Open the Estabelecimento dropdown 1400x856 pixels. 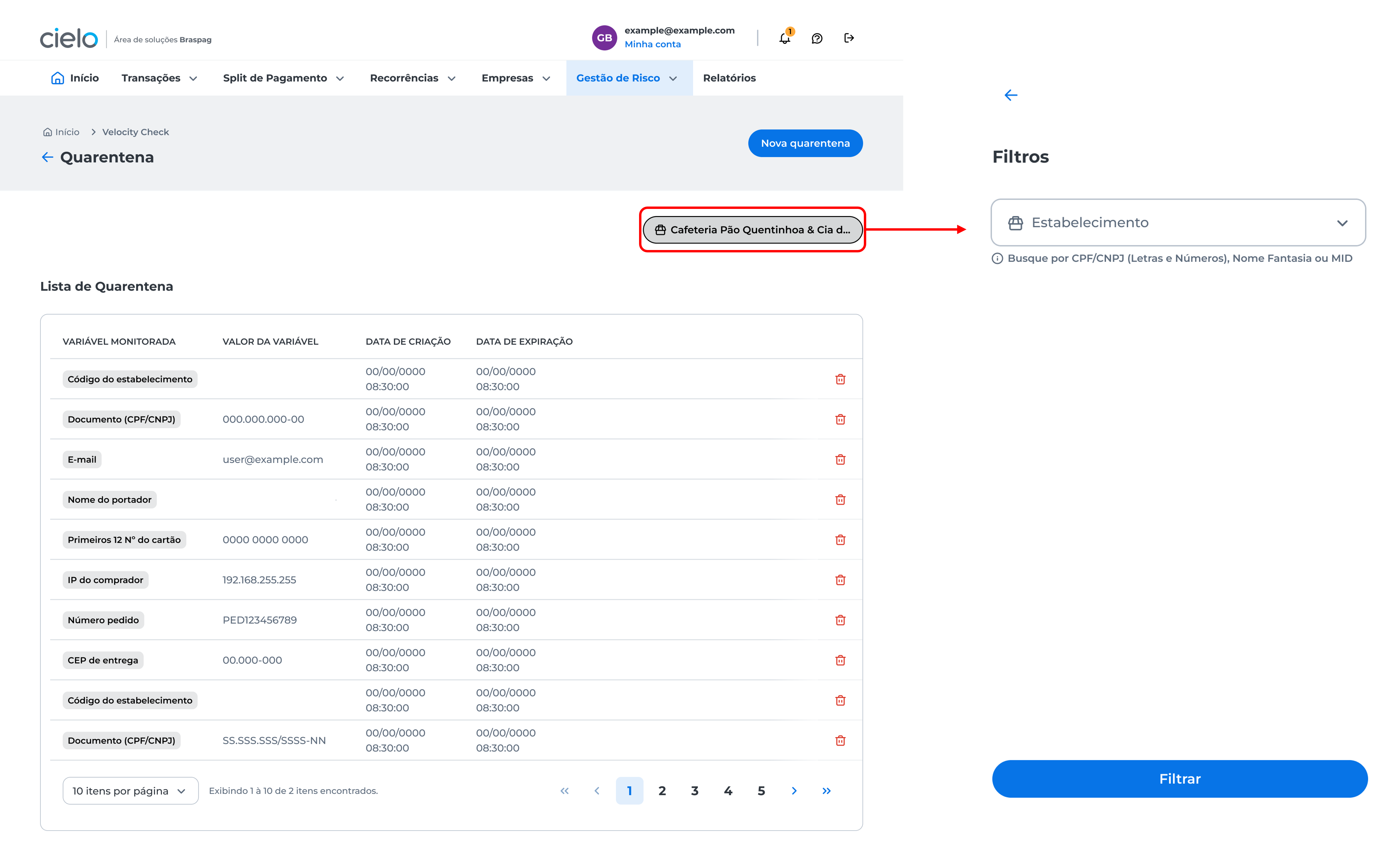pyautogui.click(x=1178, y=223)
